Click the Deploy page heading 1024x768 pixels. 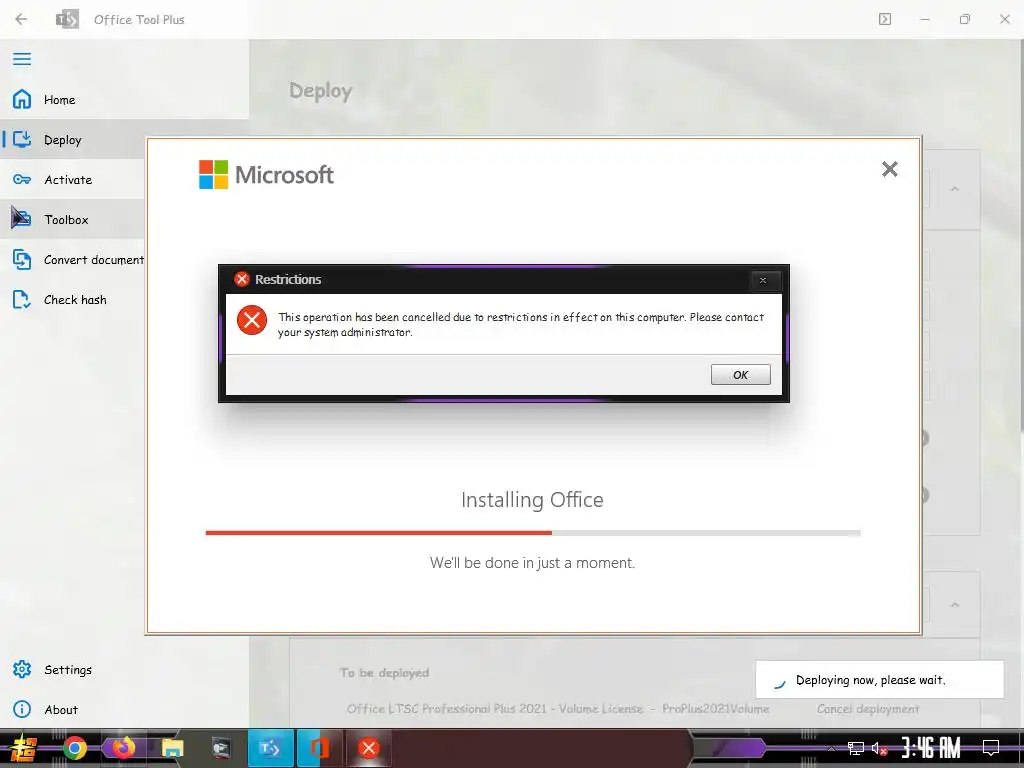point(321,90)
